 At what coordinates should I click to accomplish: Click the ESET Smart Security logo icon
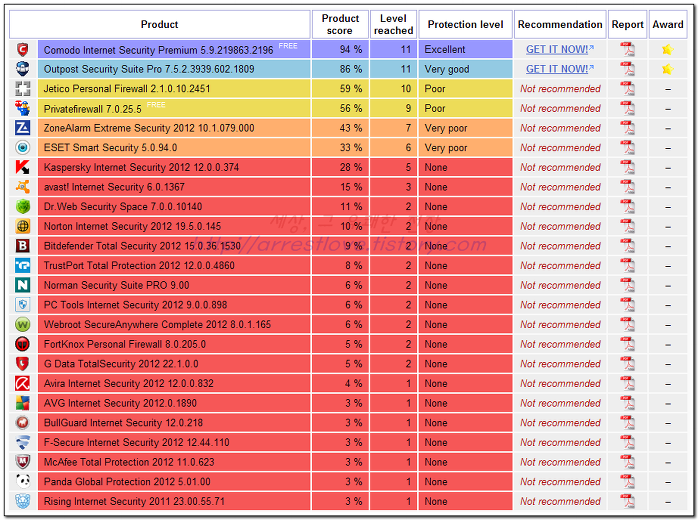click(x=23, y=147)
